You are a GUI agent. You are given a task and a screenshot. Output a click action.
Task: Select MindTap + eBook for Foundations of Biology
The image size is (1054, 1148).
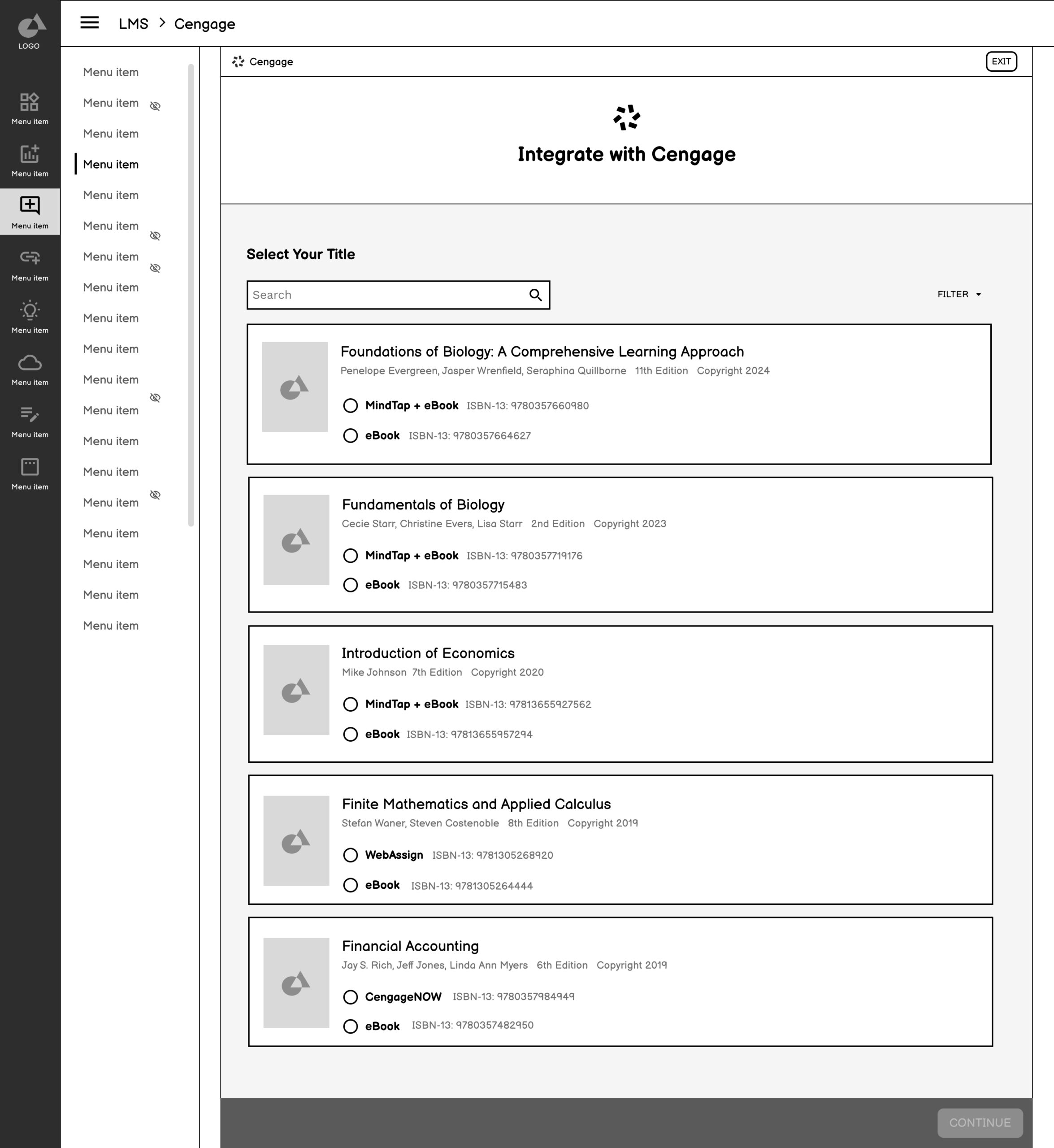(x=350, y=406)
